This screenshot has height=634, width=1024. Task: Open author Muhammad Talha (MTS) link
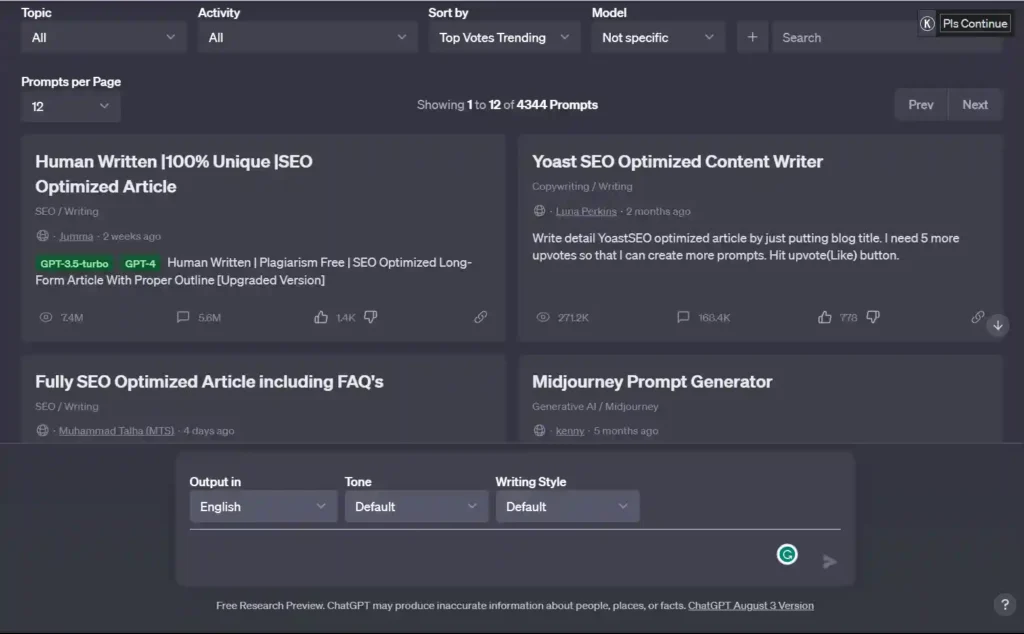pyautogui.click(x=116, y=430)
